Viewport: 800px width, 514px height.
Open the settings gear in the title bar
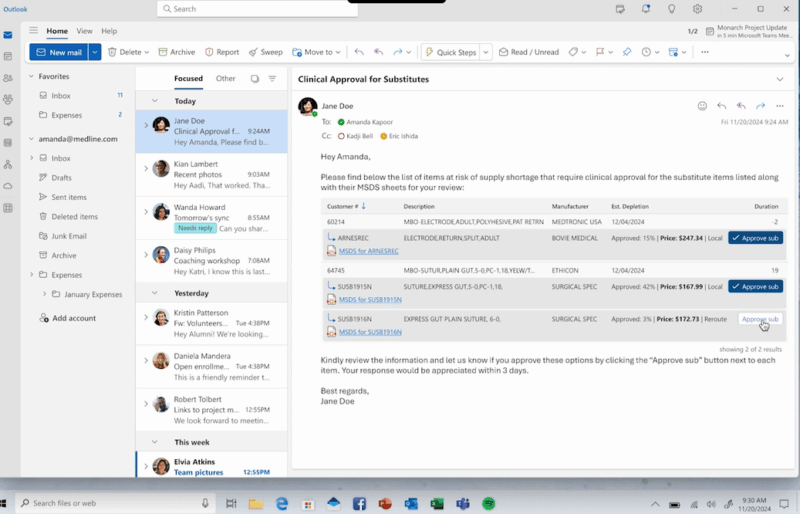click(x=697, y=9)
